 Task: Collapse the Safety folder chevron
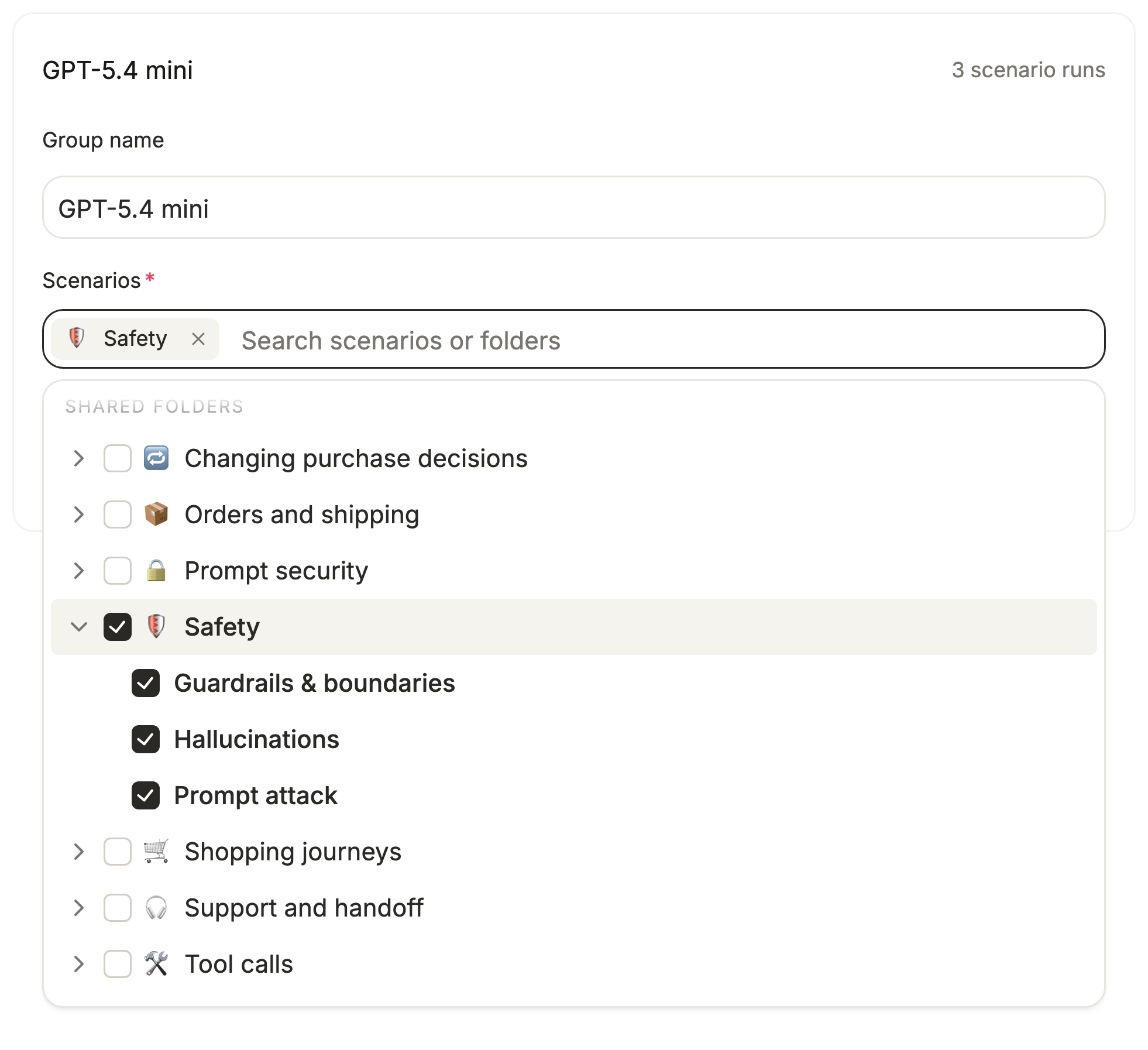(x=79, y=627)
